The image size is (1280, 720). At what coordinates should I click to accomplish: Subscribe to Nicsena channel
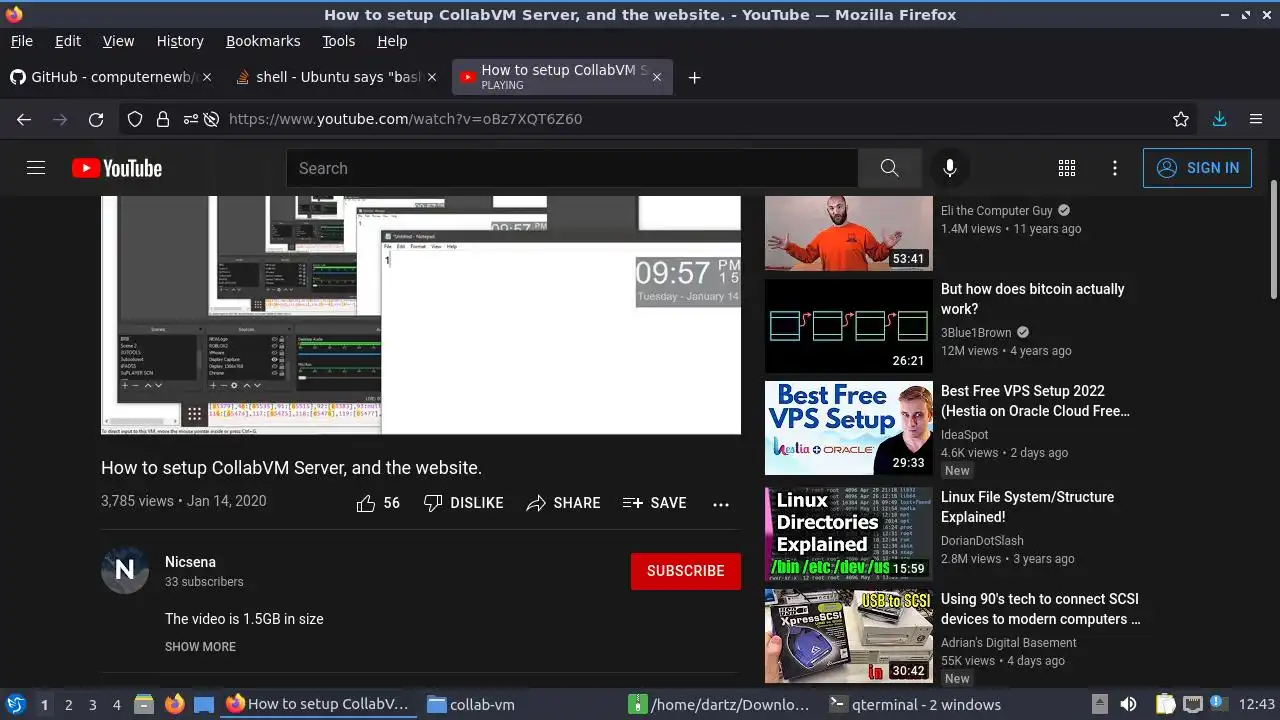pyautogui.click(x=685, y=571)
